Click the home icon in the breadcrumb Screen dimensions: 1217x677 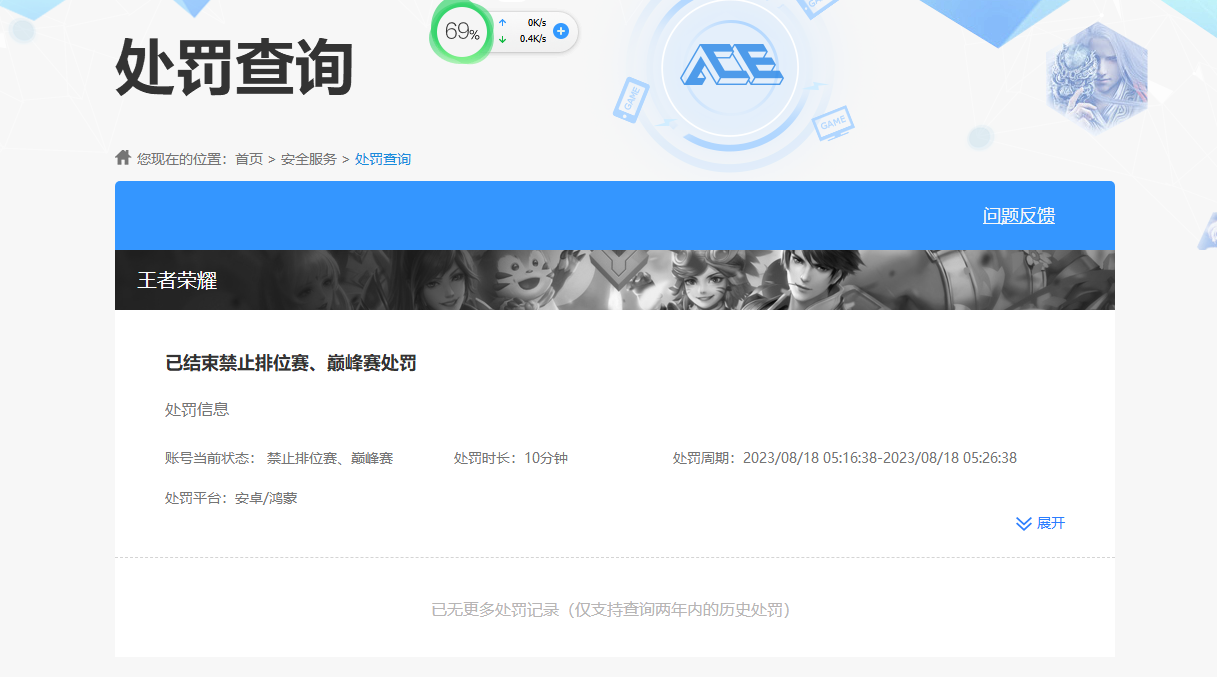point(123,157)
